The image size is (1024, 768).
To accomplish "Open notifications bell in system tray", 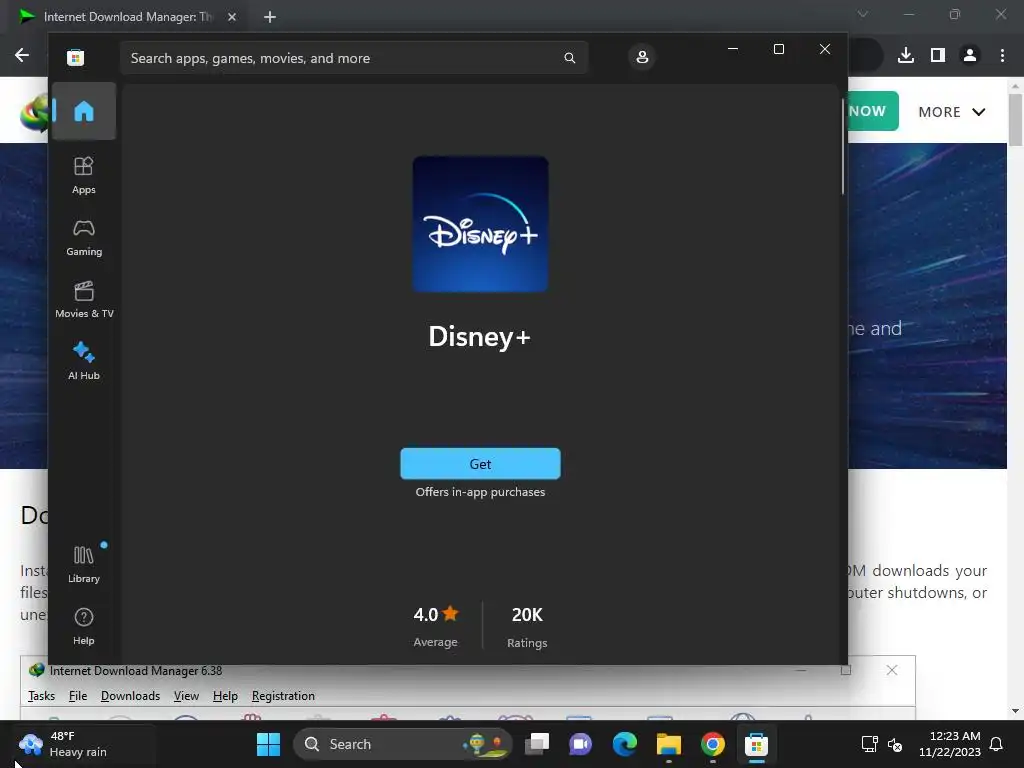I will [997, 744].
